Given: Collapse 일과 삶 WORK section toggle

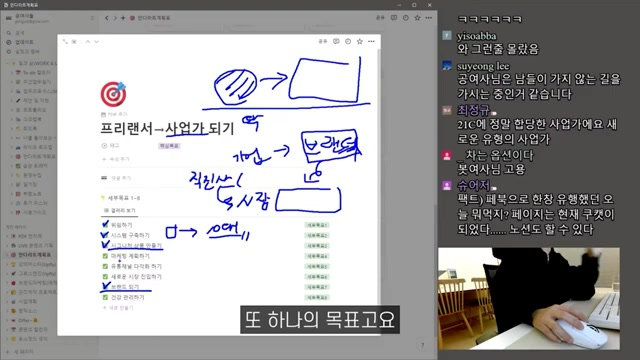Looking at the screenshot, I should [7, 63].
